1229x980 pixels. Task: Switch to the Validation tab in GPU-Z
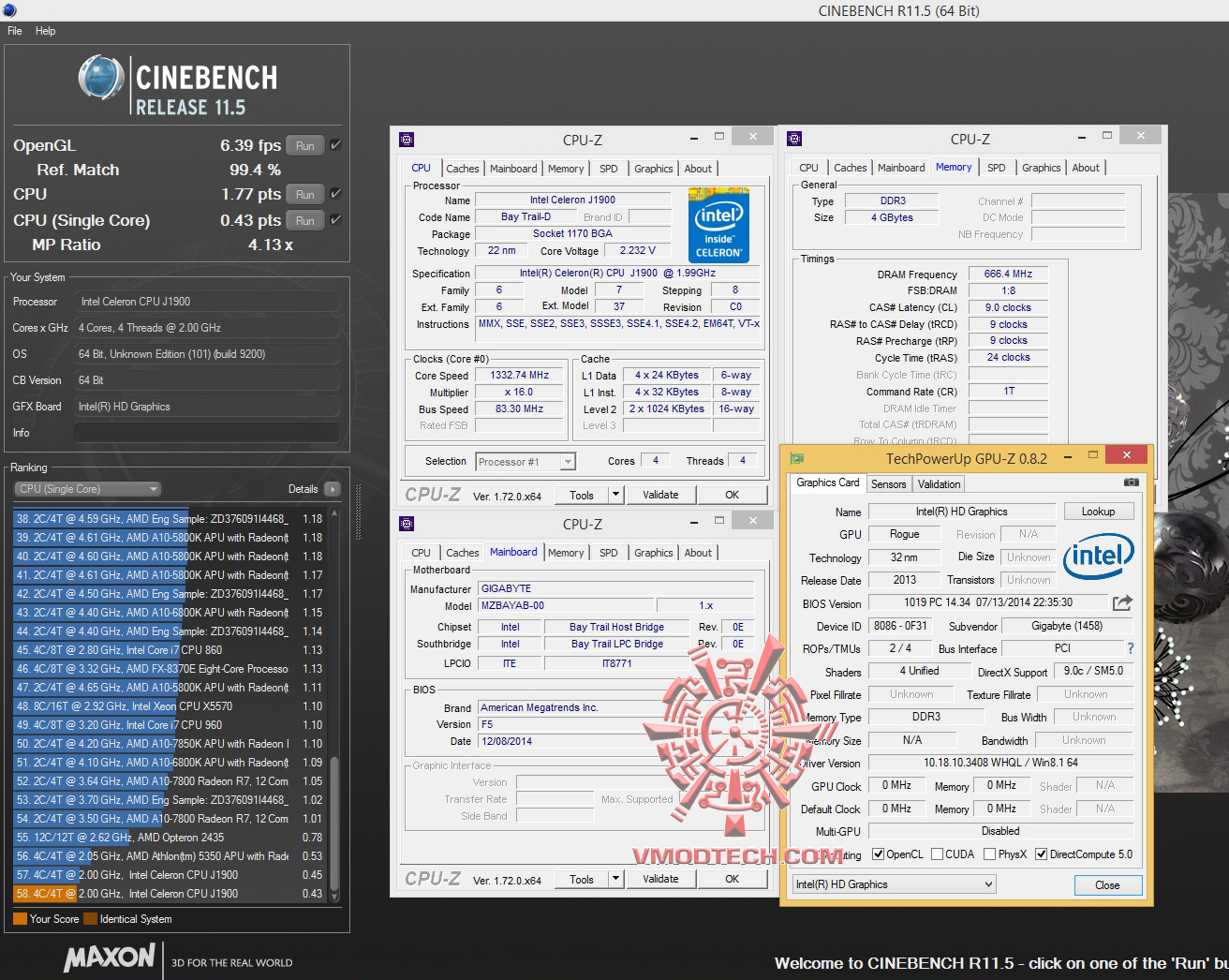click(x=939, y=484)
